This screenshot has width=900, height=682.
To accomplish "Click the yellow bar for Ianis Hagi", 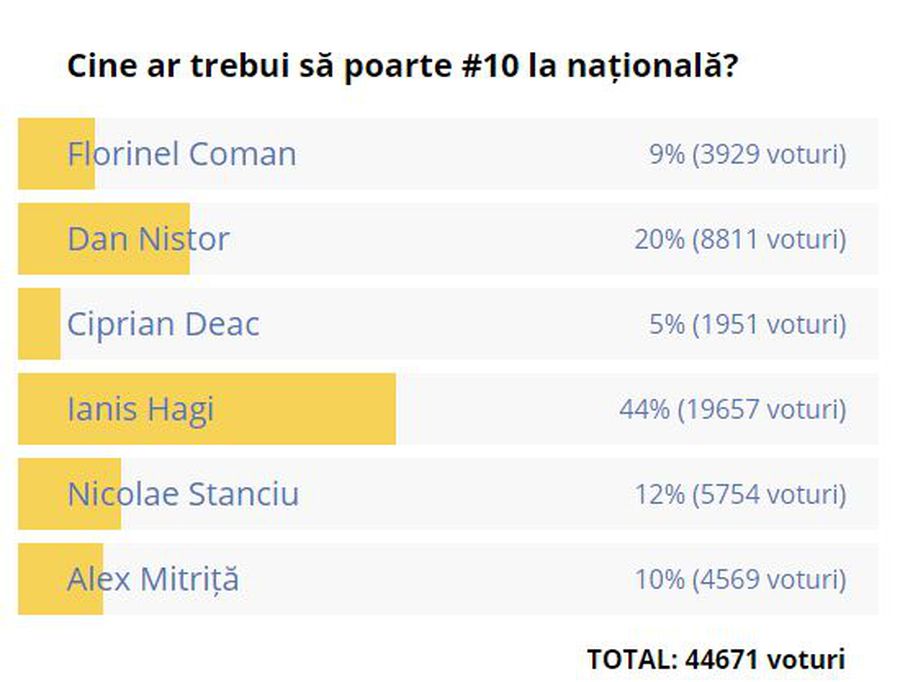I will coord(207,409).
